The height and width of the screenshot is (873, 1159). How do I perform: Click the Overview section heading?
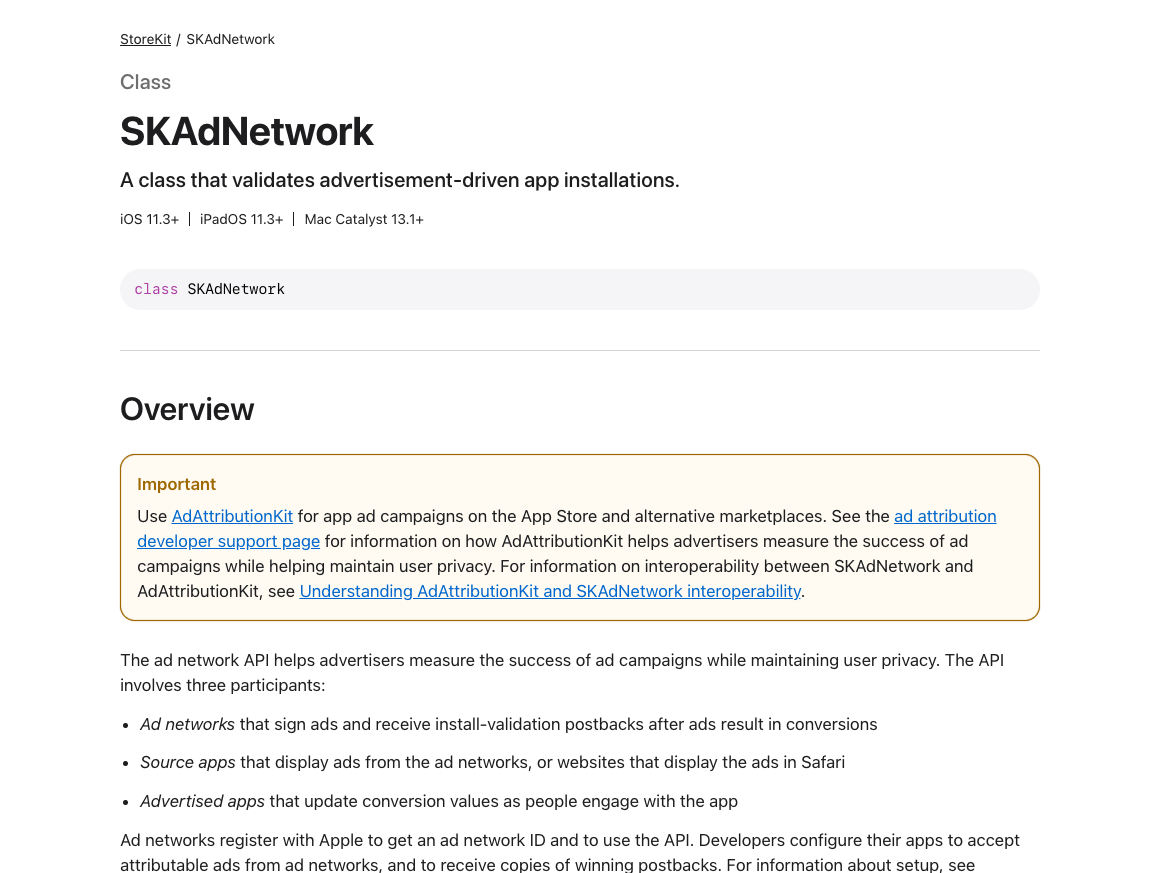(187, 409)
